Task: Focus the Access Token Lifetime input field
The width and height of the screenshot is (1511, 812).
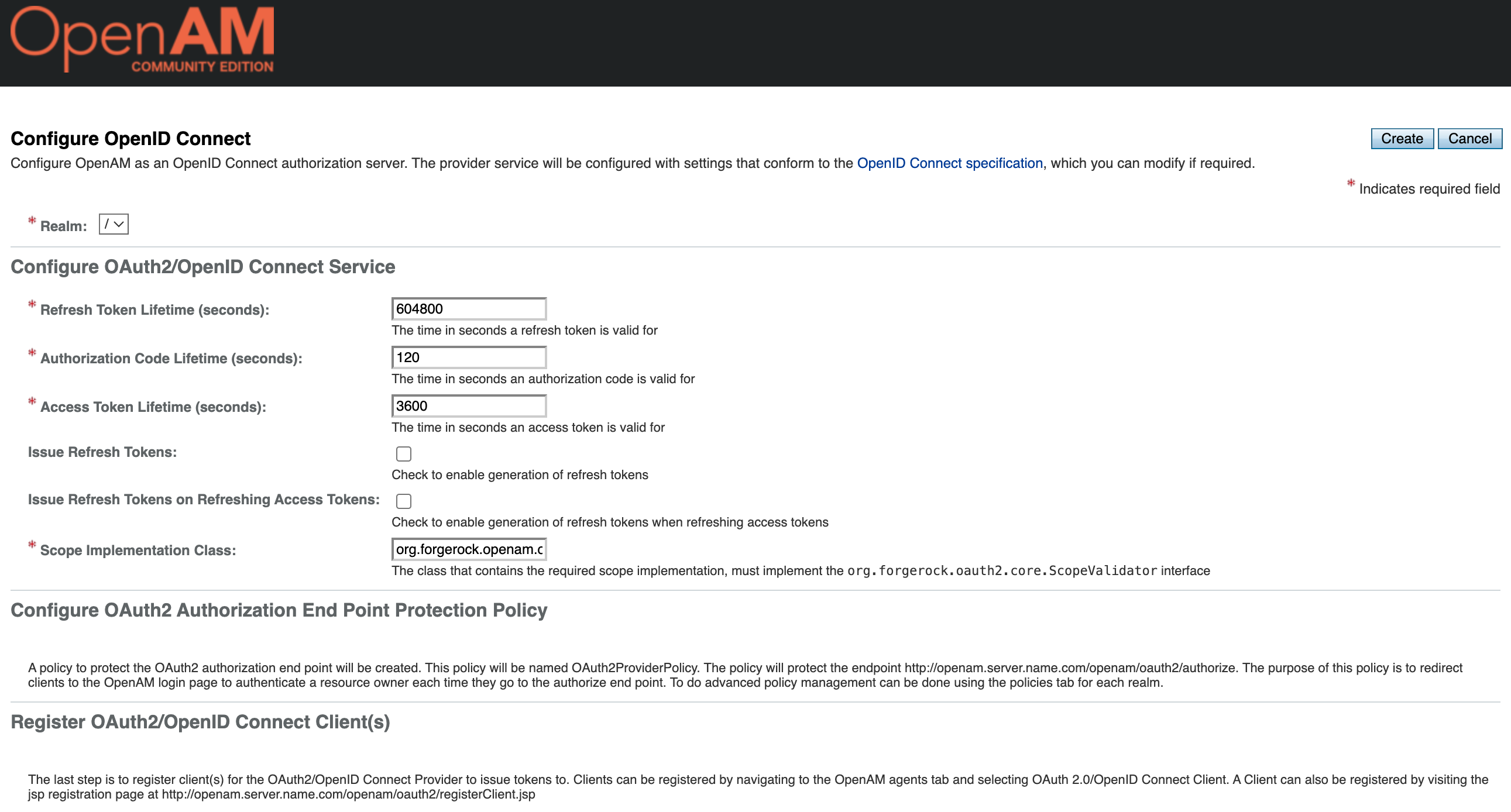Action: click(469, 405)
